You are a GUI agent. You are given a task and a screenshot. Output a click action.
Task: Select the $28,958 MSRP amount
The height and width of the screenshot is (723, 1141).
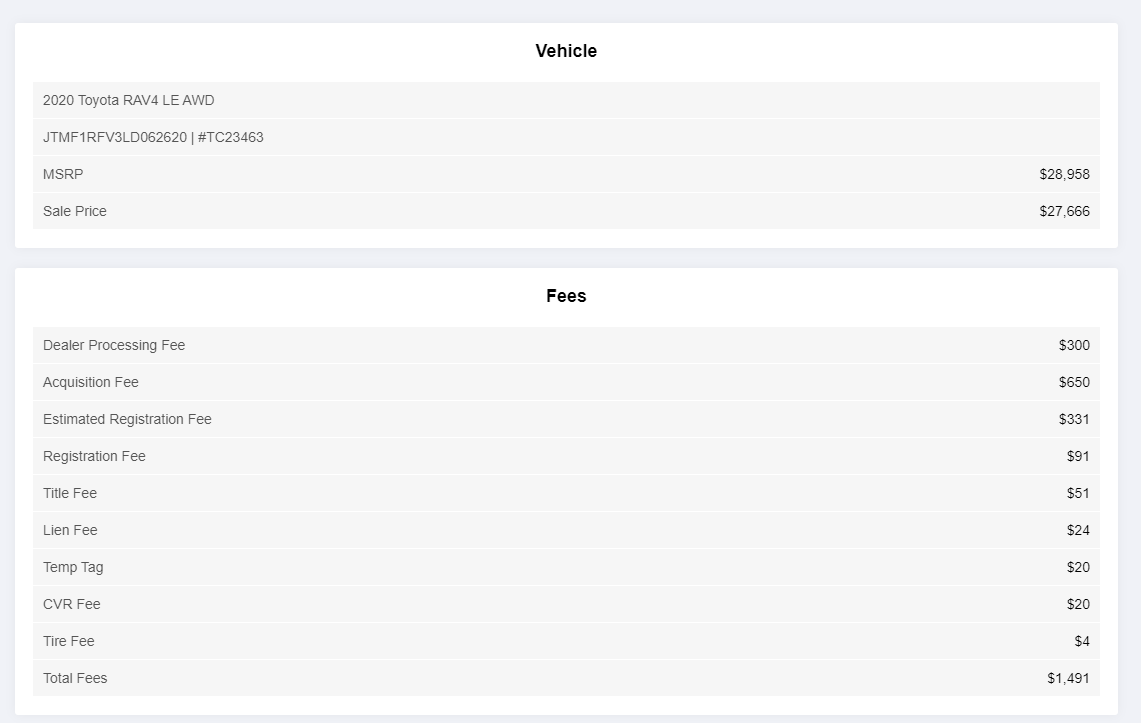click(1065, 175)
